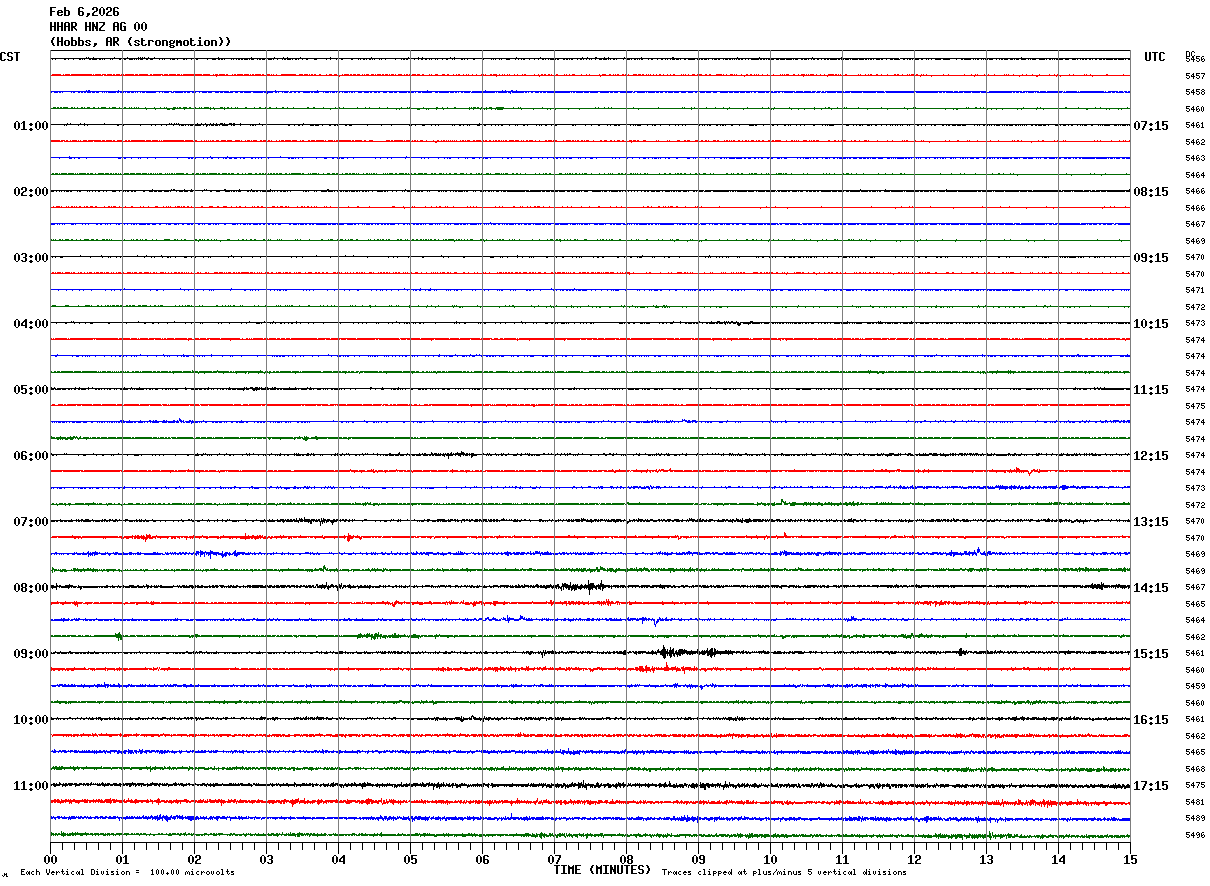The width and height of the screenshot is (1210, 886).
Task: Select the 08 minute mark on bottom axis
Action: point(626,859)
